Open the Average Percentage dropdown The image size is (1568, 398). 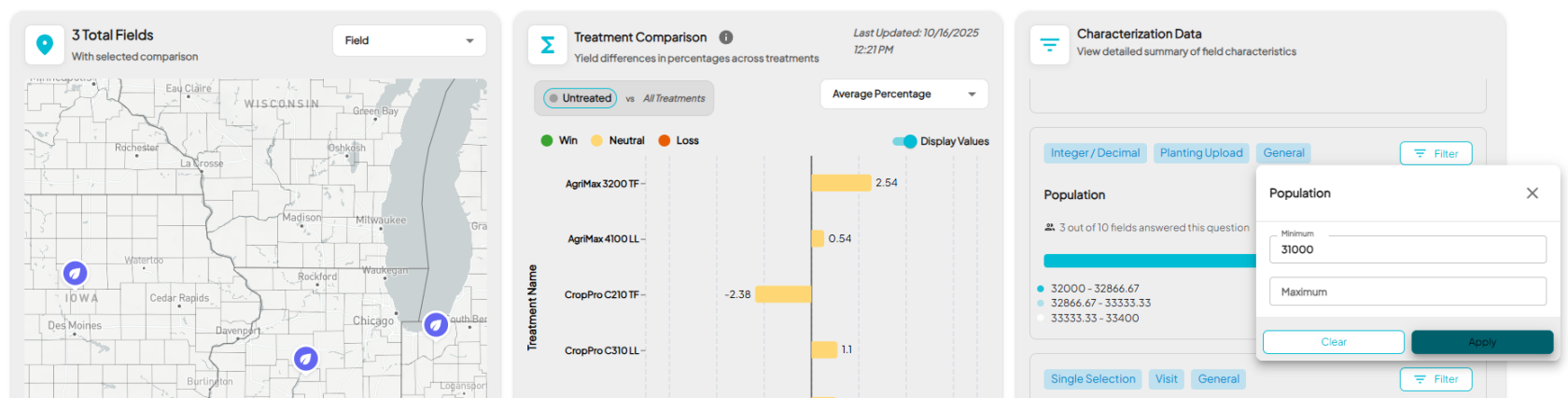point(903,94)
